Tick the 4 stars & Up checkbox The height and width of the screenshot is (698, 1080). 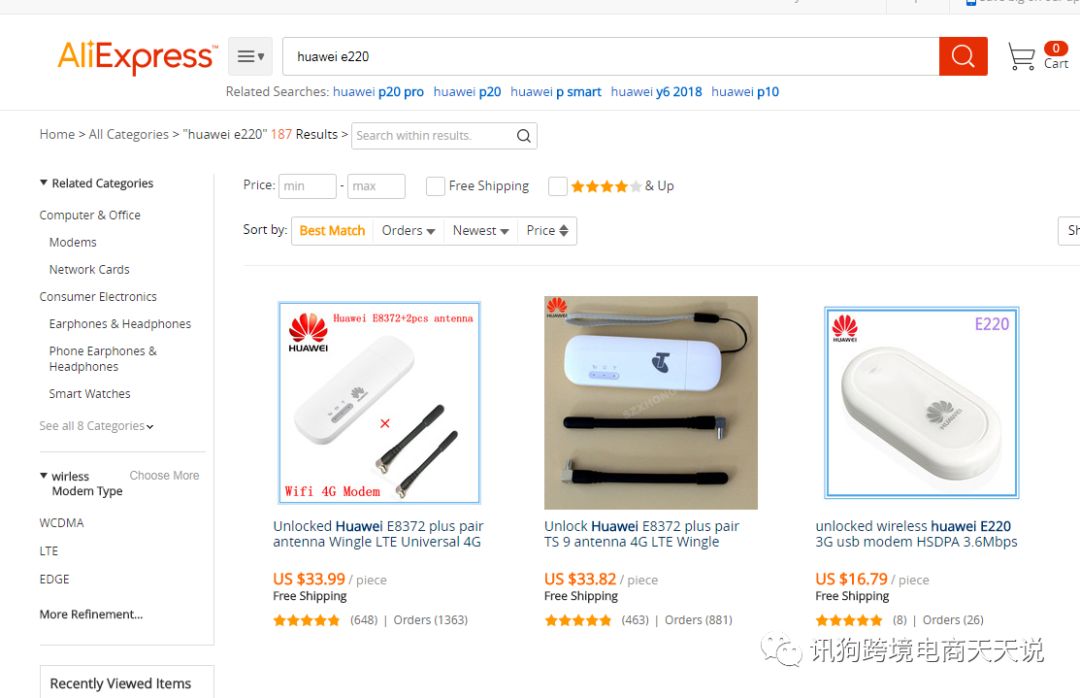click(x=557, y=186)
